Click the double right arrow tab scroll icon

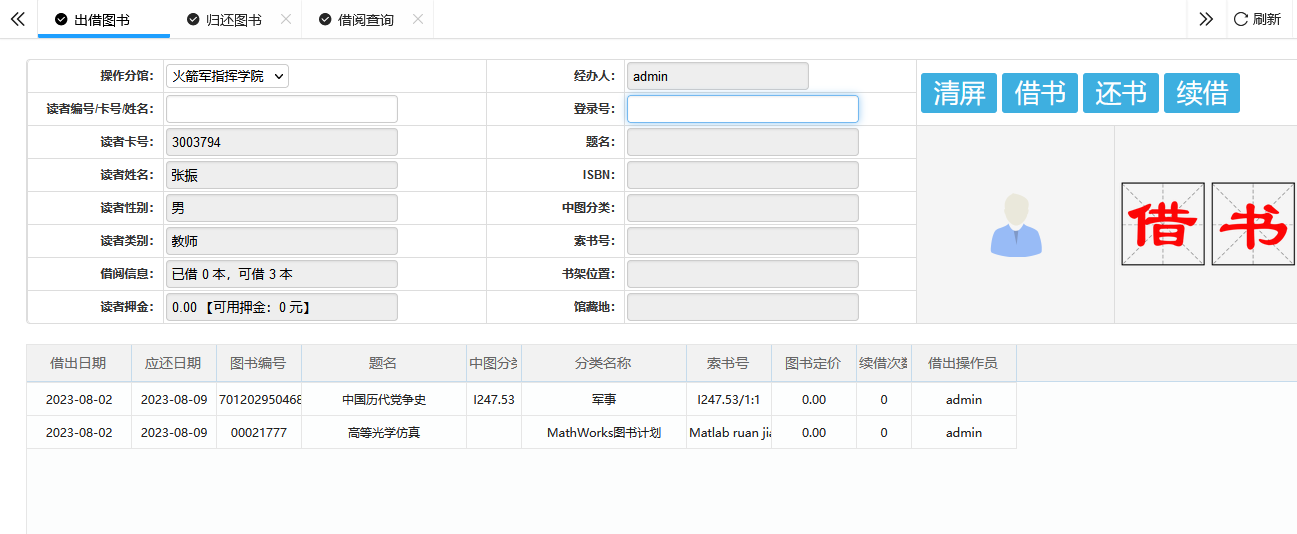1206,19
